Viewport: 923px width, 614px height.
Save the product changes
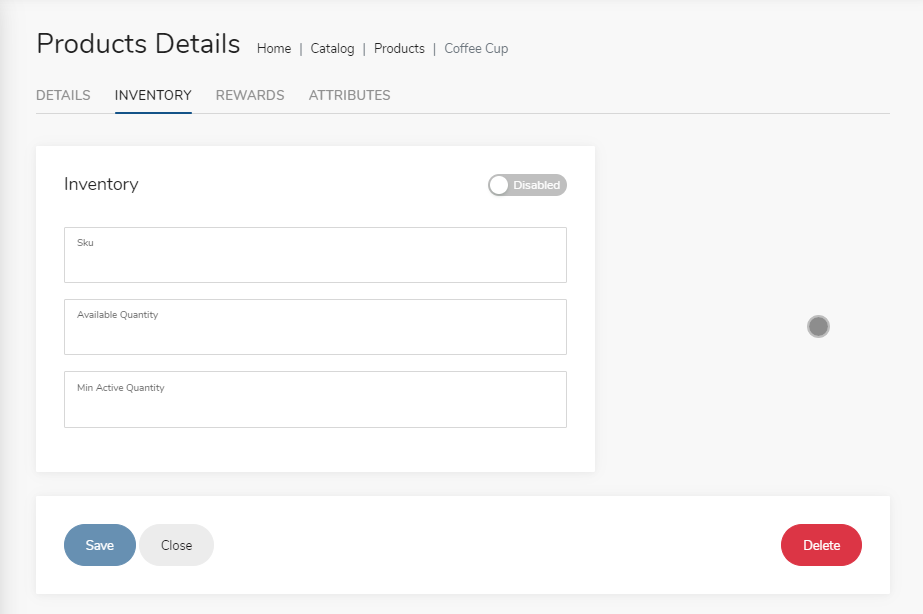tap(99, 545)
